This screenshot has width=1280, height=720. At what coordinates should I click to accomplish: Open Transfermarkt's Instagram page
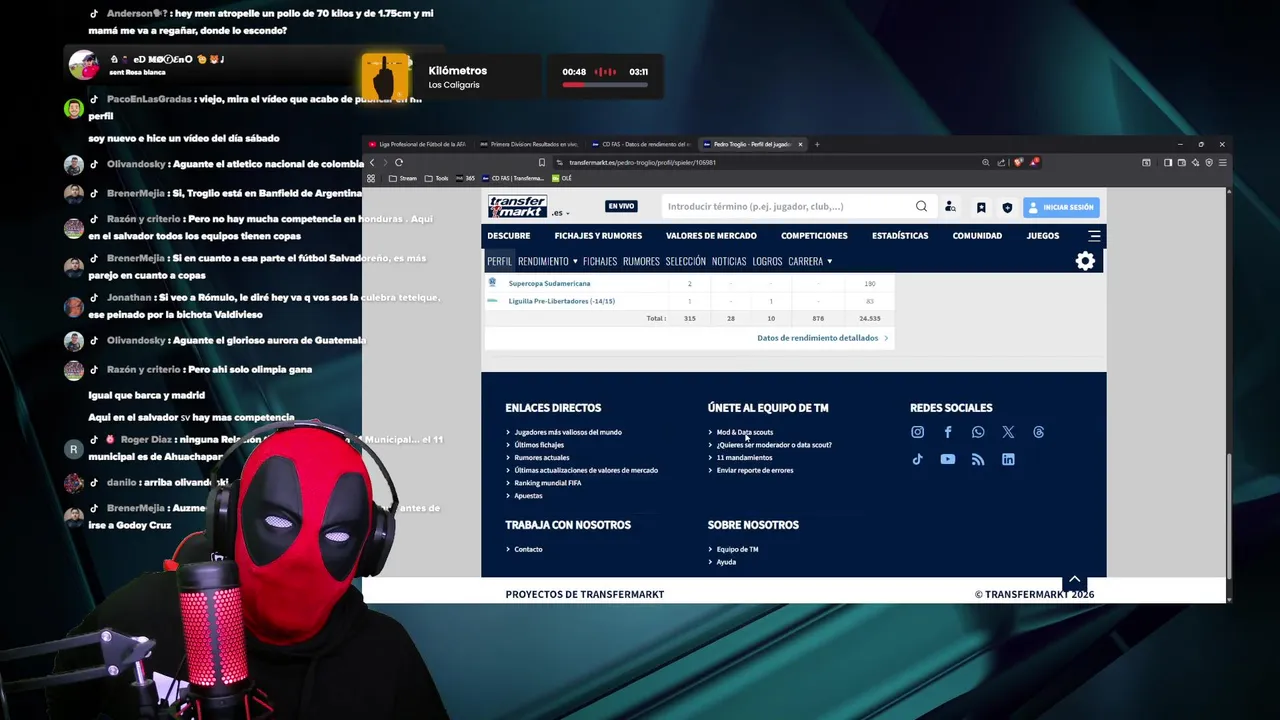tap(917, 432)
